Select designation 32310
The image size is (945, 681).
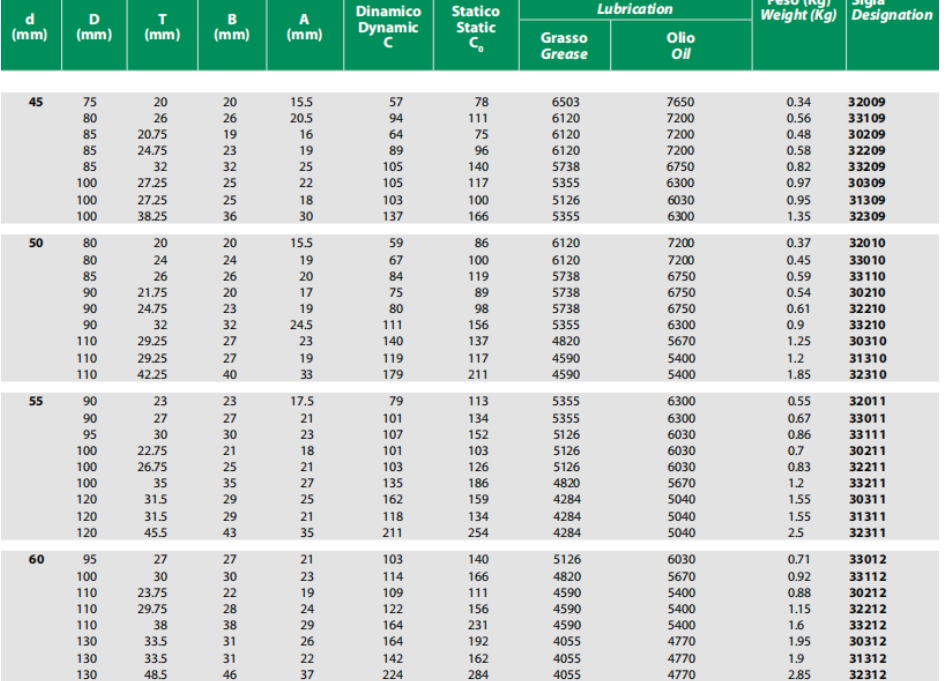coord(867,375)
